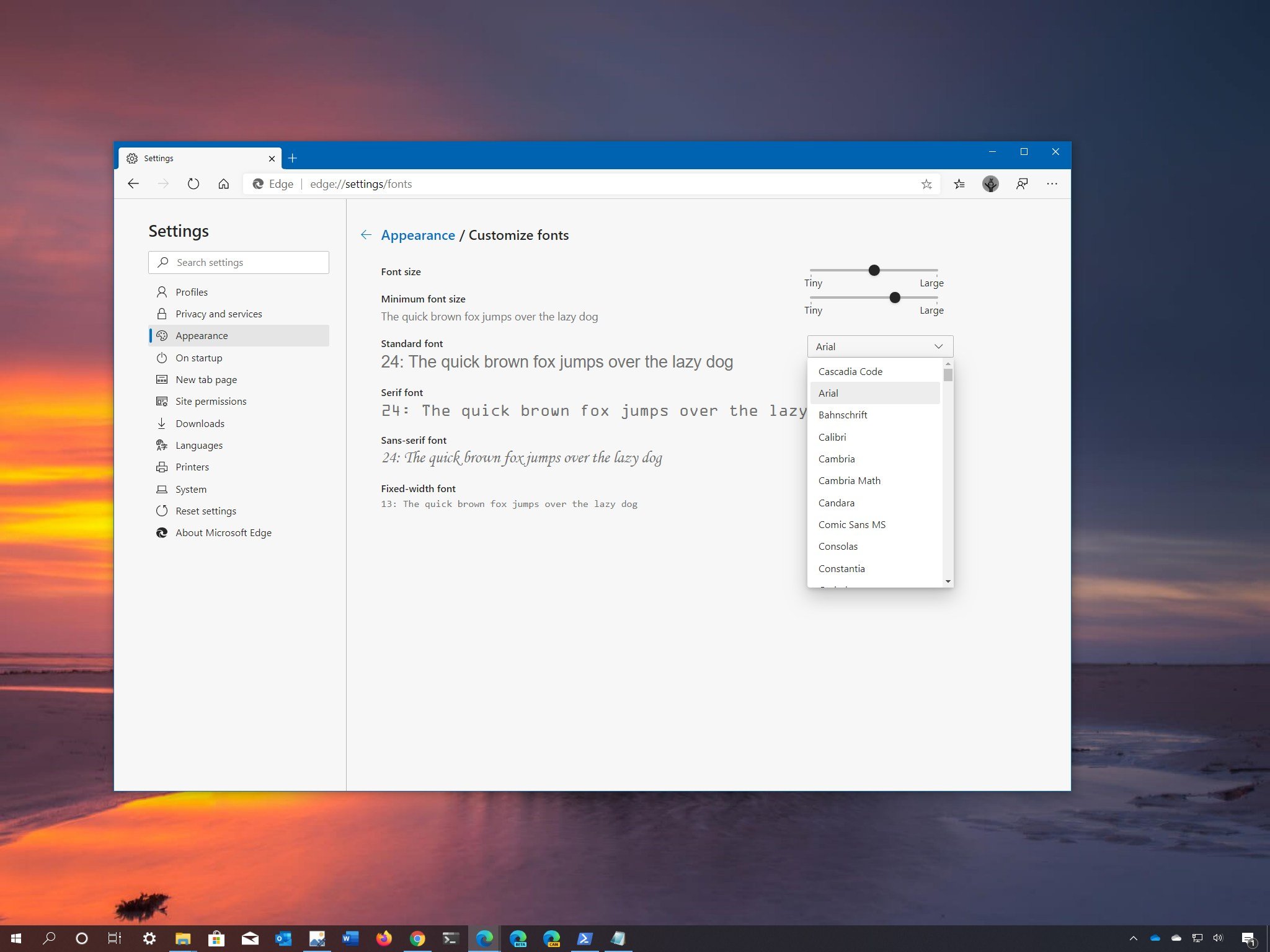Image resolution: width=1270 pixels, height=952 pixels.
Task: Navigate back using the arrow button
Action: 367,234
